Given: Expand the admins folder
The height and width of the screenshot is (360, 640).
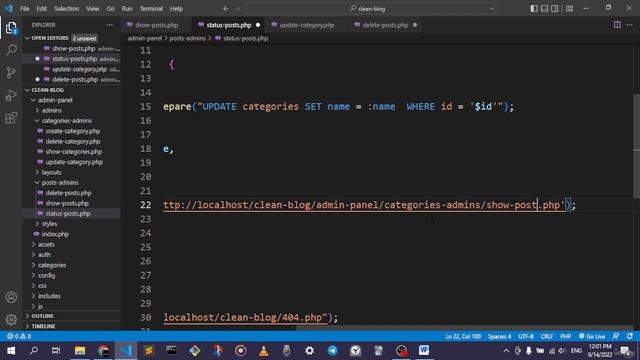Looking at the screenshot, I should point(51,110).
